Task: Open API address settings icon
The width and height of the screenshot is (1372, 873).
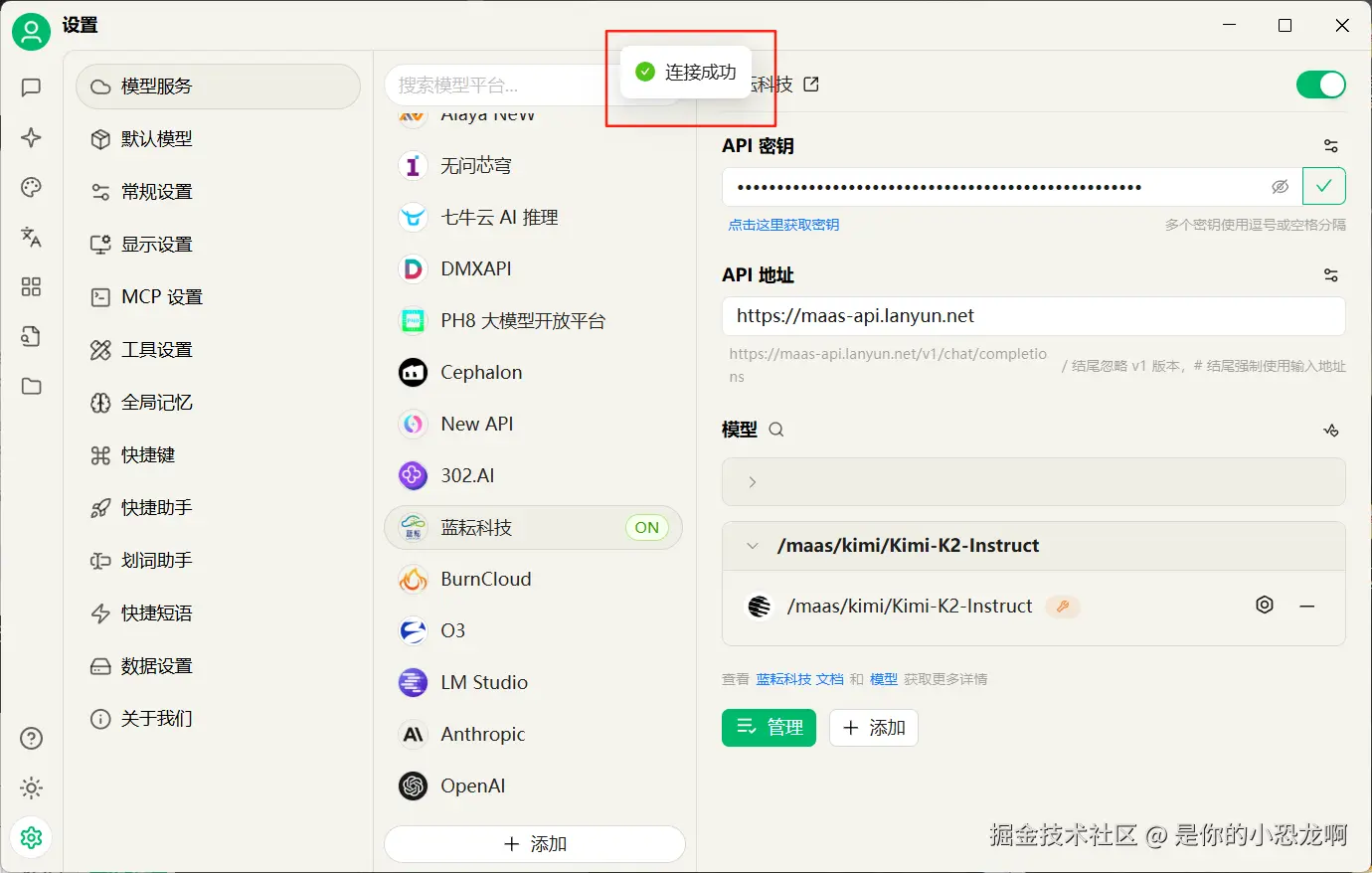Action: [x=1331, y=275]
